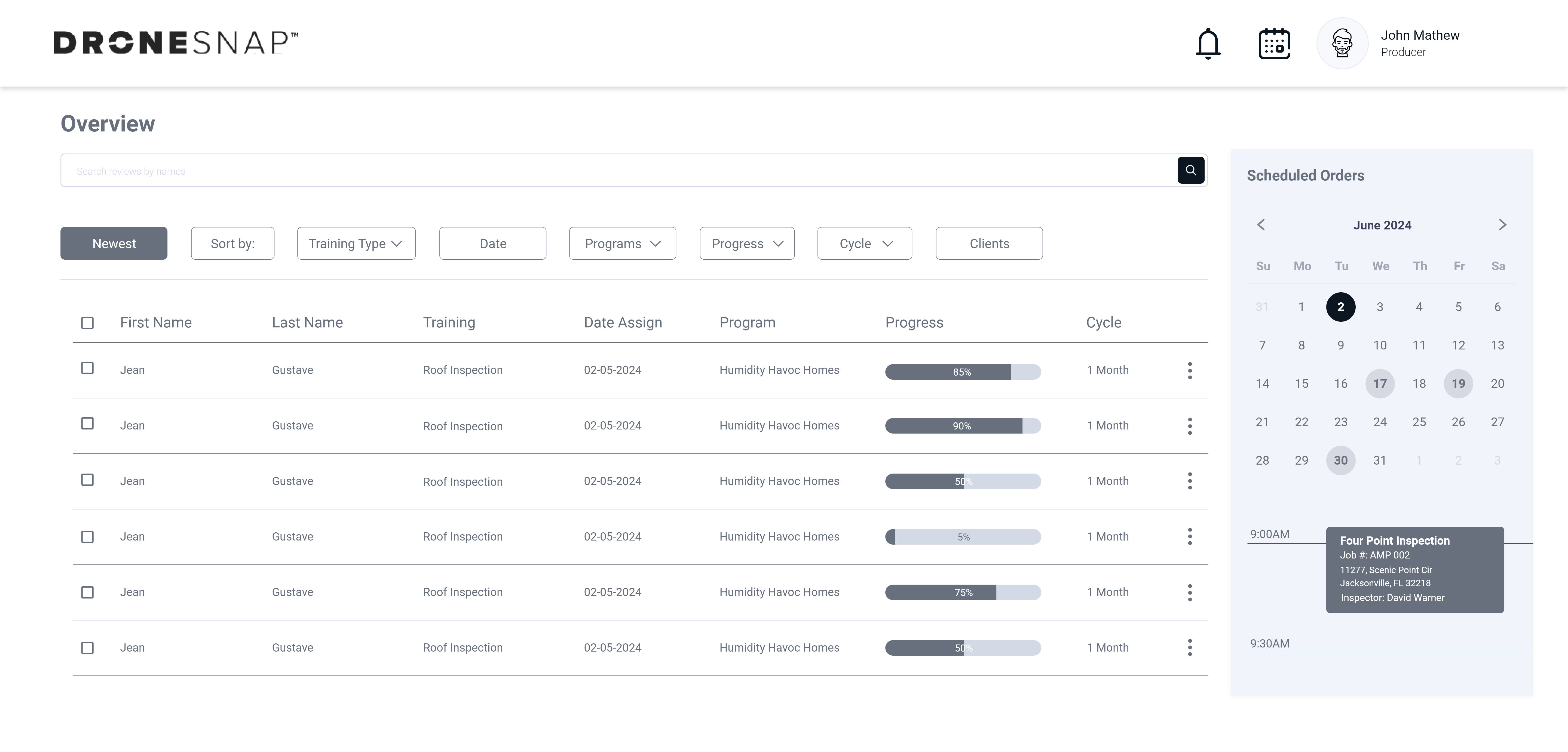The width and height of the screenshot is (1568, 752).
Task: Select June 30 on the calendar
Action: [1340, 460]
